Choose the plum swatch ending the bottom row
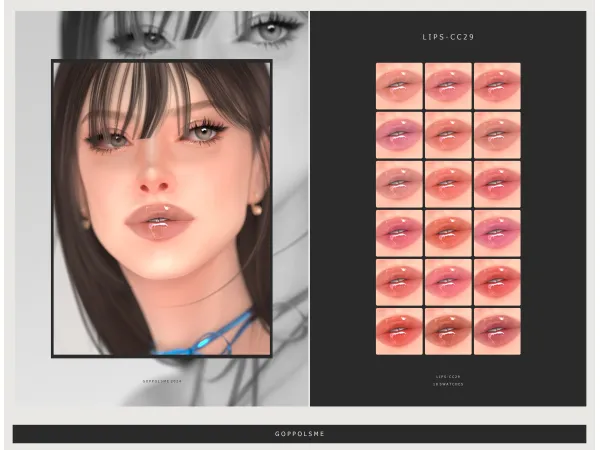The height and width of the screenshot is (450, 600). point(497,331)
